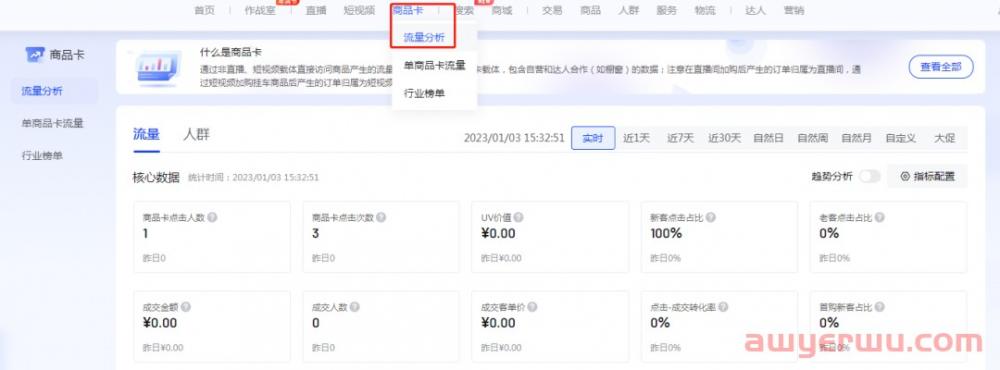The image size is (1000, 370).
Task: Select 流量分析 in the left sidebar
Action: (x=55, y=91)
